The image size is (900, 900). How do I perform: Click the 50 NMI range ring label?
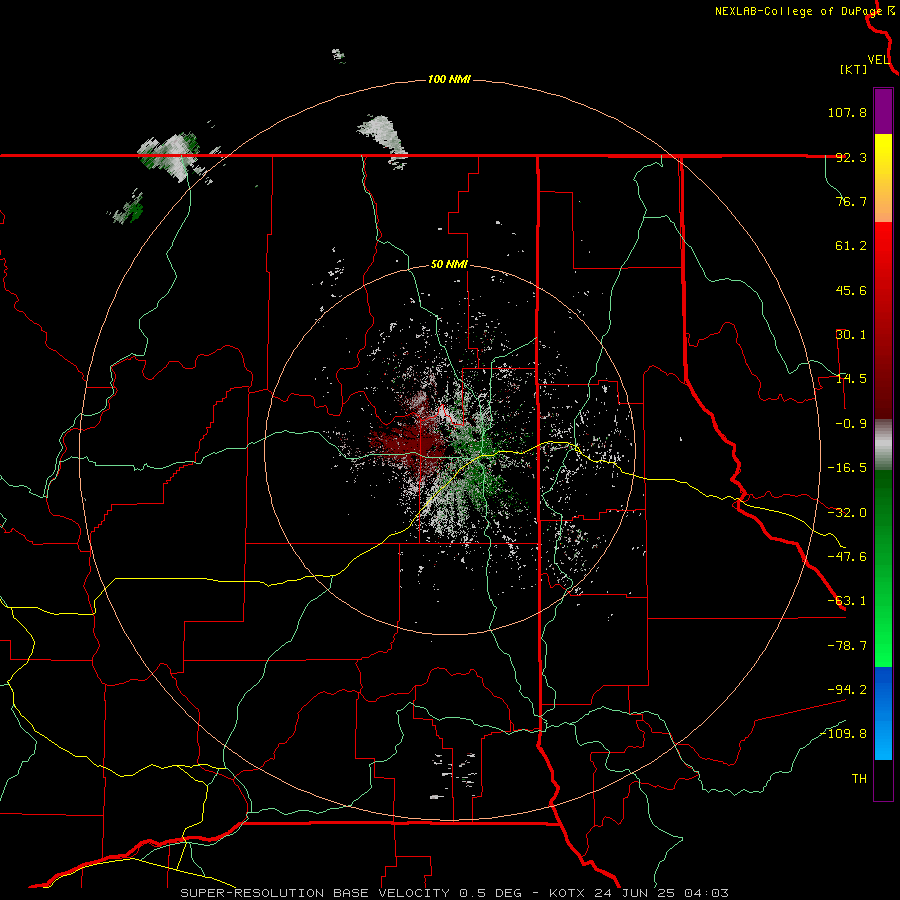(x=449, y=265)
